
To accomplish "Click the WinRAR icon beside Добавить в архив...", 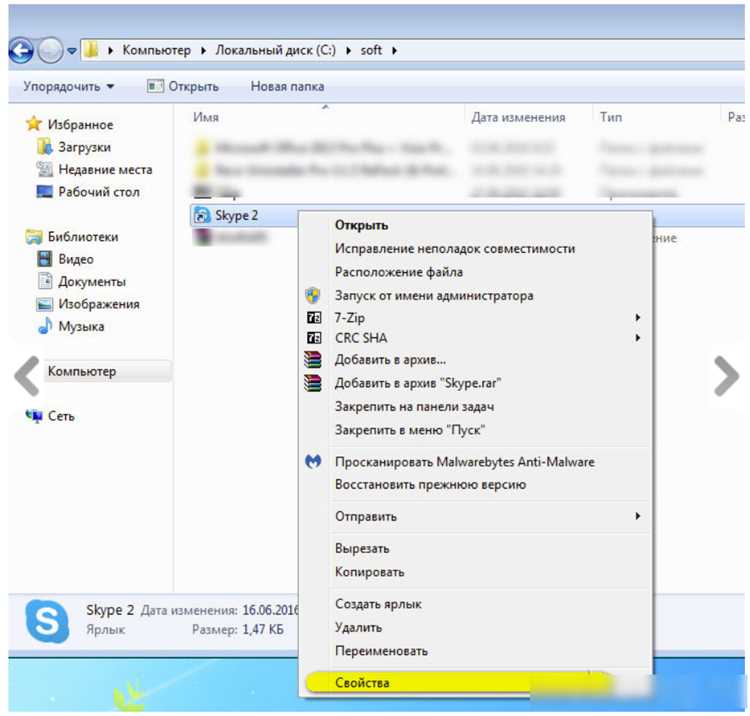I will click(313, 360).
